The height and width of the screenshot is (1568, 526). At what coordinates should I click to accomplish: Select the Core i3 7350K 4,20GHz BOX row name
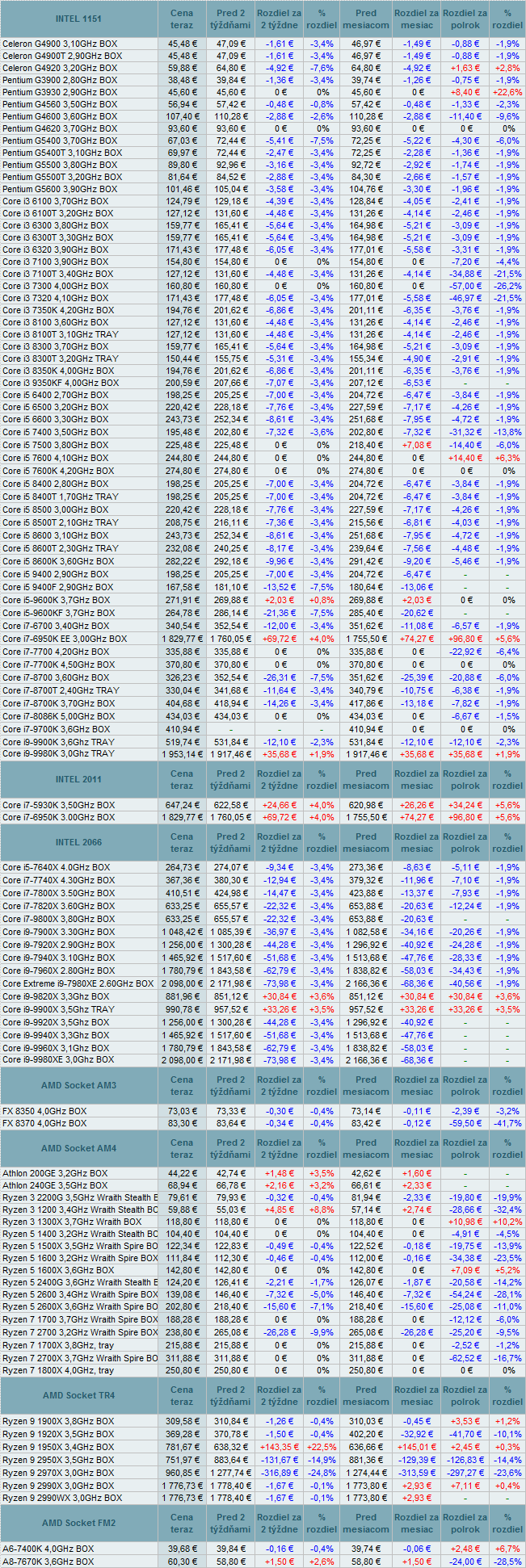pyautogui.click(x=58, y=310)
